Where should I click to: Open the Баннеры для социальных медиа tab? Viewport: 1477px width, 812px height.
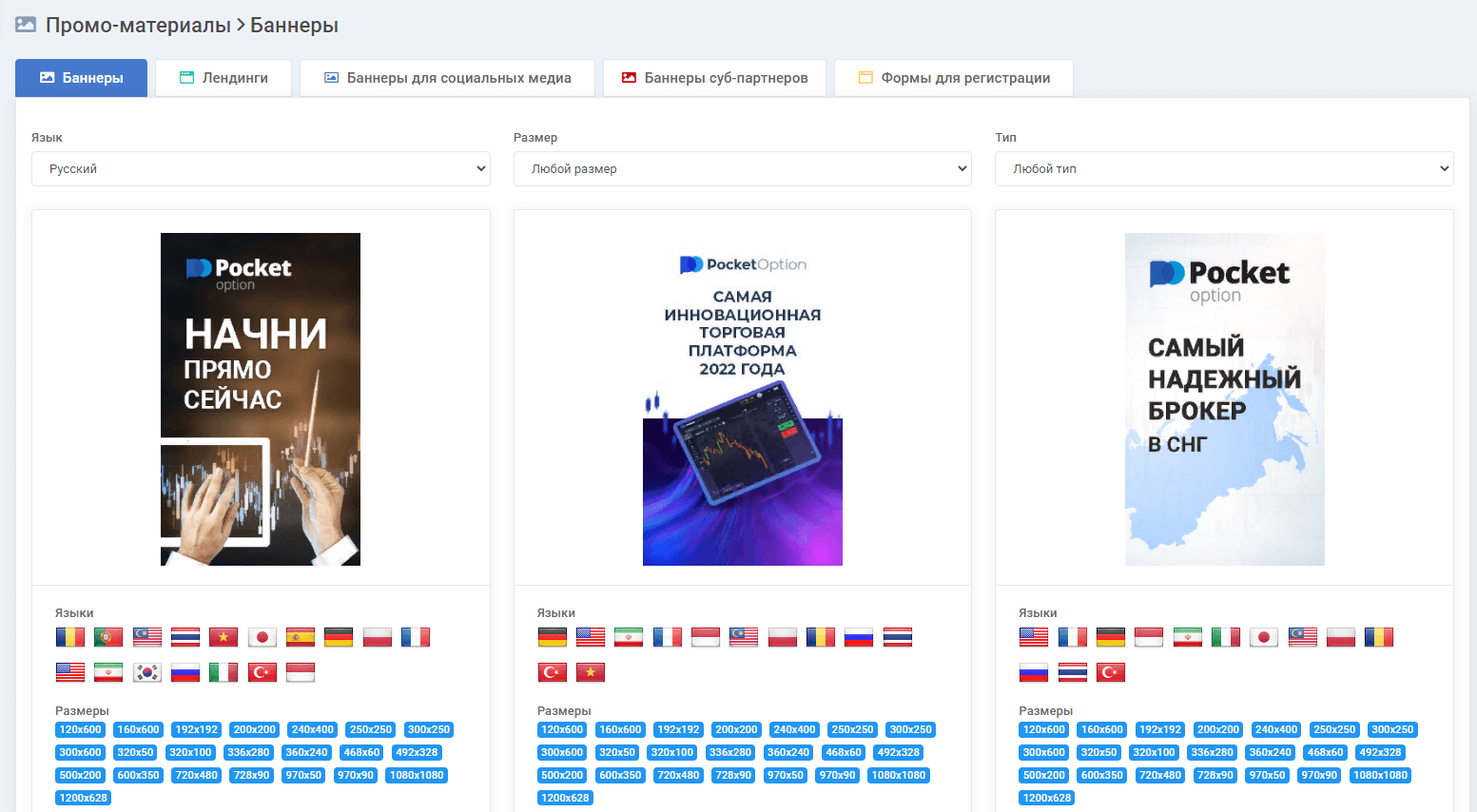[447, 78]
